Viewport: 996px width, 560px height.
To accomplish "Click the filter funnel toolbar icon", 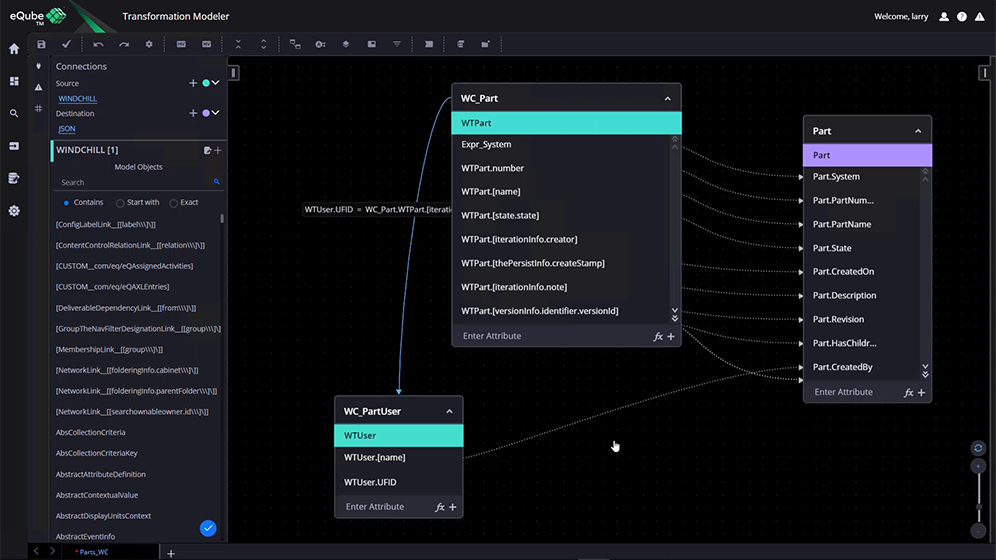I will click(397, 44).
